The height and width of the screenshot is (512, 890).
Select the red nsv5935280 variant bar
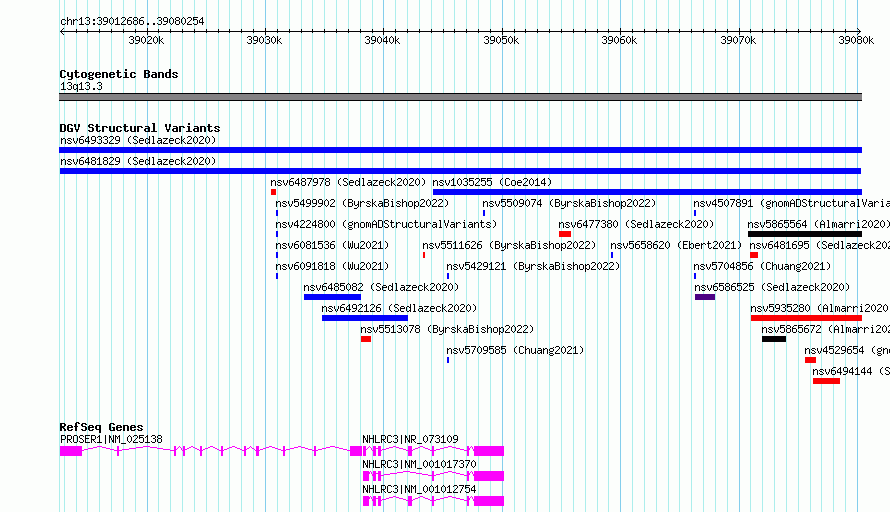point(806,318)
